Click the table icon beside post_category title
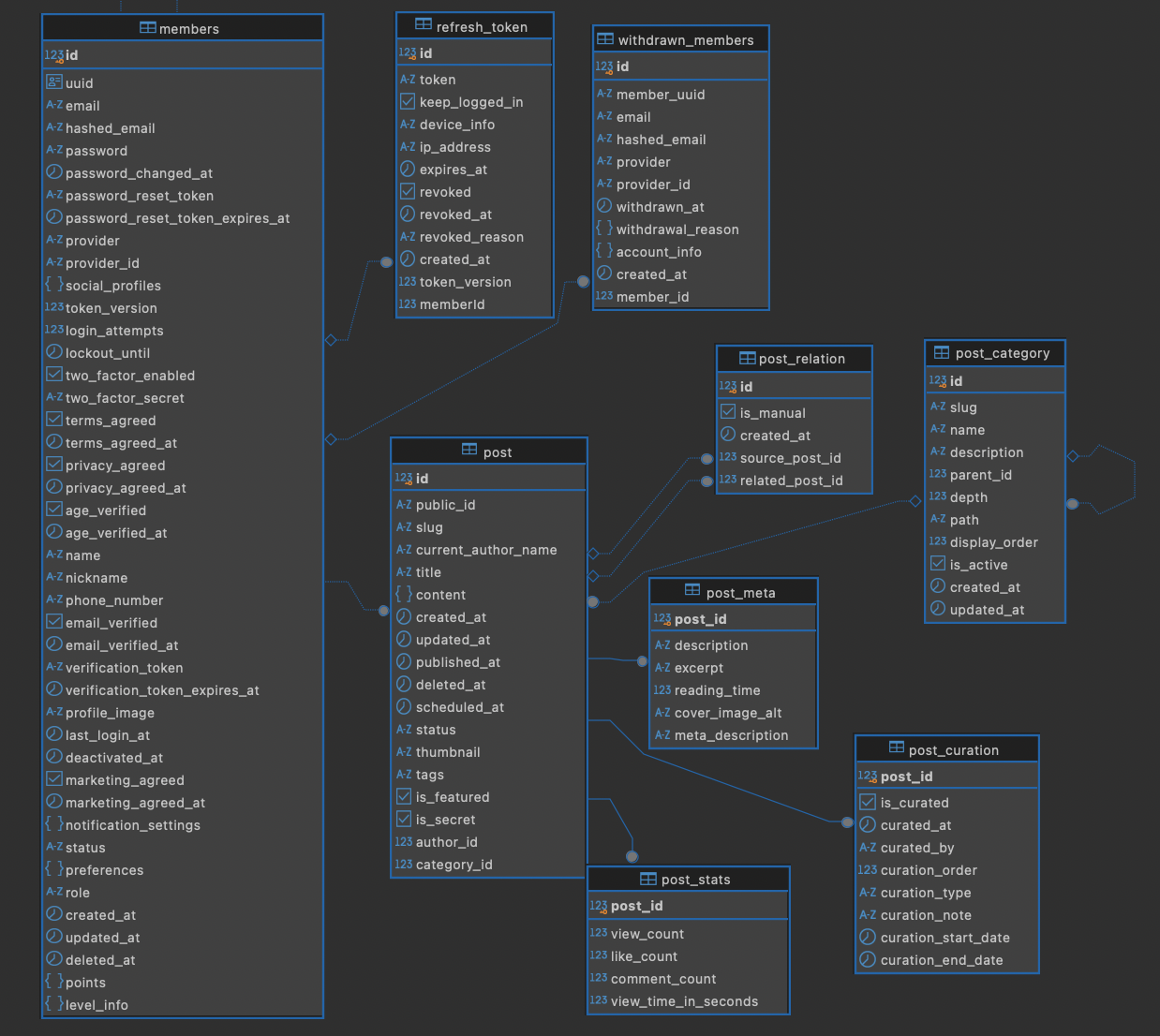 (942, 352)
